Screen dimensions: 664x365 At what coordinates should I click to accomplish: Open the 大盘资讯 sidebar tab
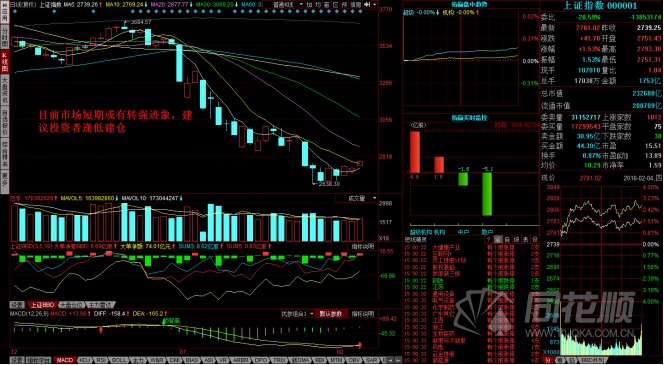click(x=5, y=91)
